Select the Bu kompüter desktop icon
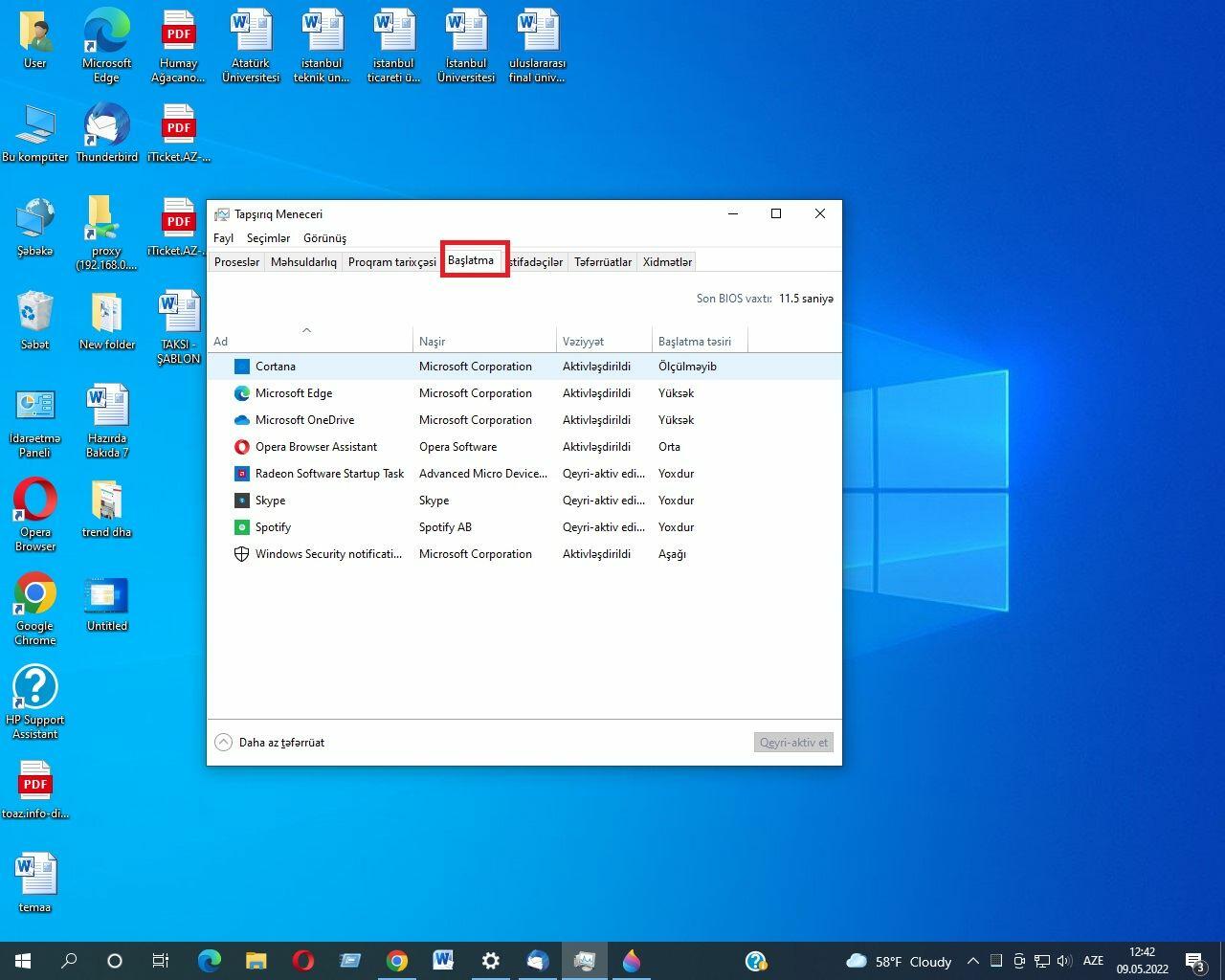The image size is (1225, 980). (35, 132)
